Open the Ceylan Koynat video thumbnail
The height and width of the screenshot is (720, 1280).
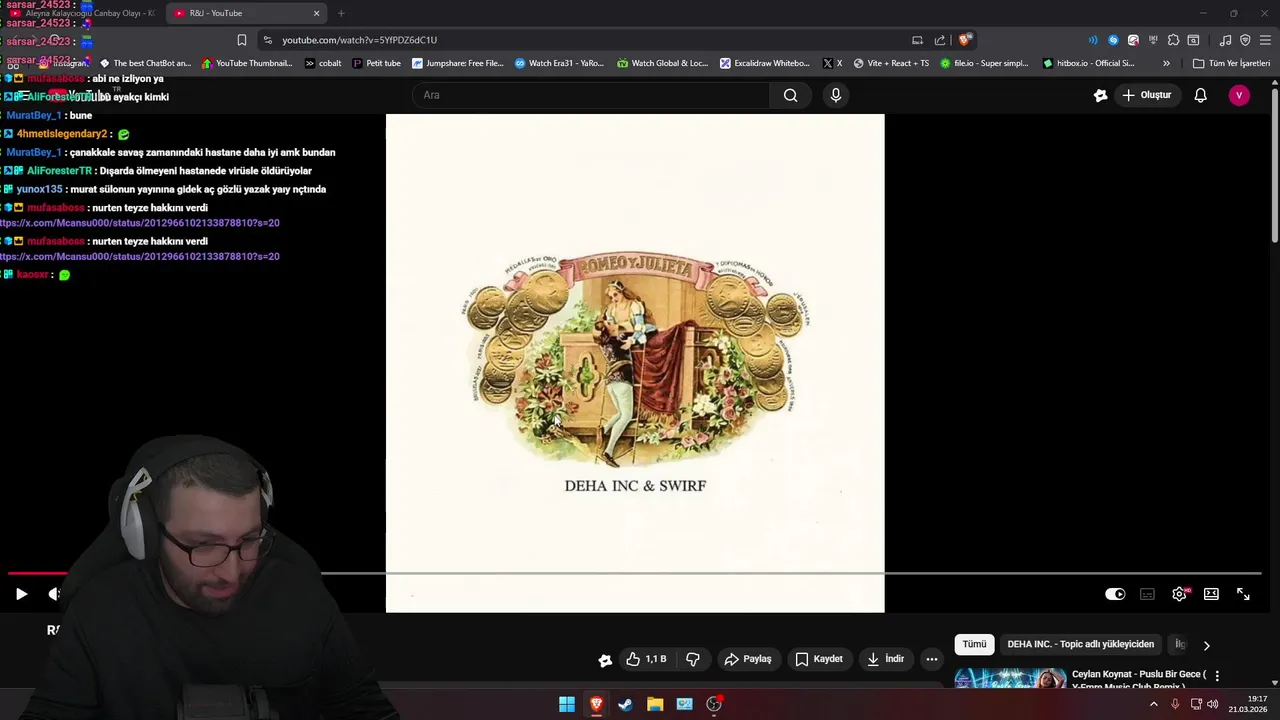(1010, 678)
